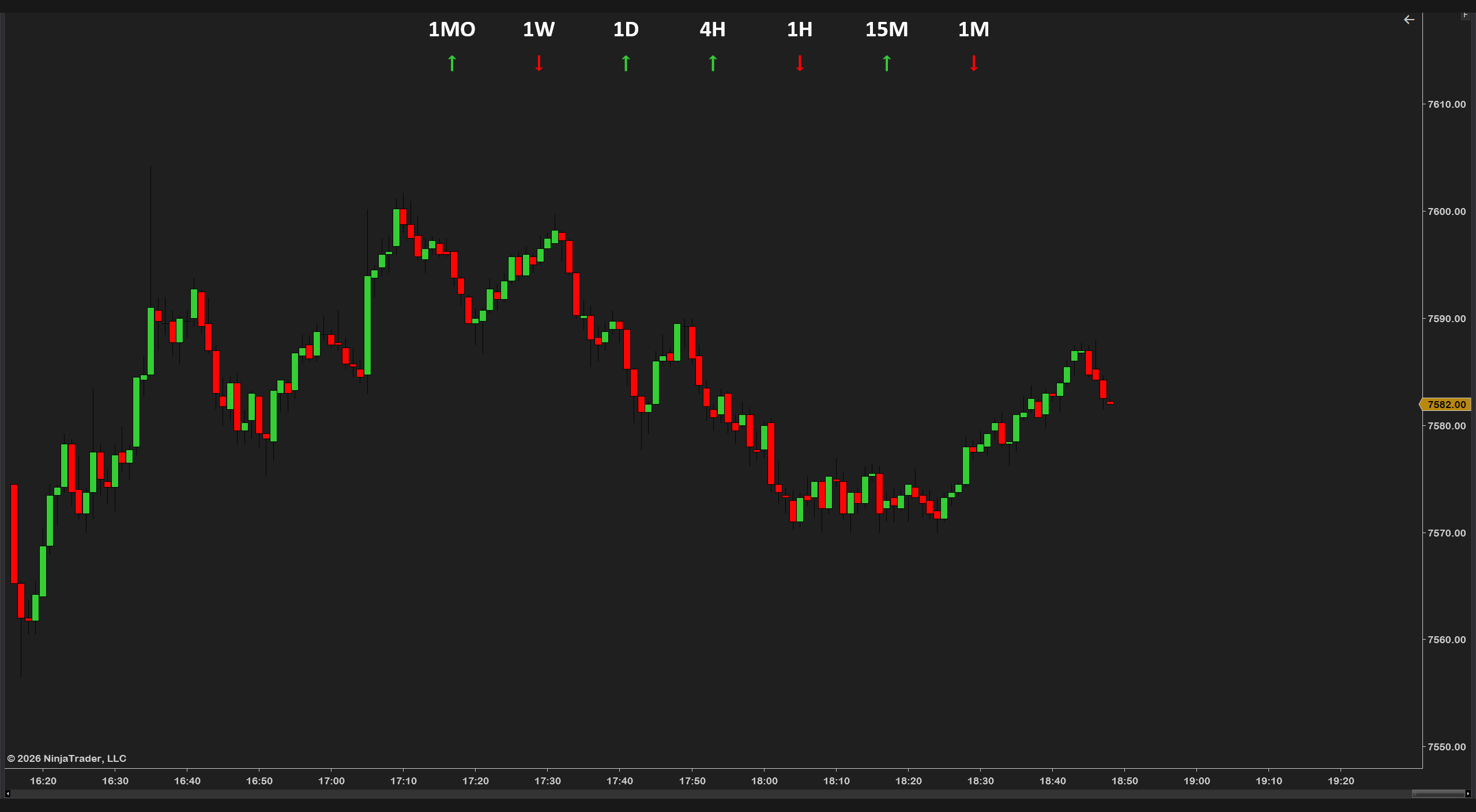This screenshot has height=812, width=1476.
Task: Click the 7560.00 price axis label
Action: click(x=1447, y=640)
